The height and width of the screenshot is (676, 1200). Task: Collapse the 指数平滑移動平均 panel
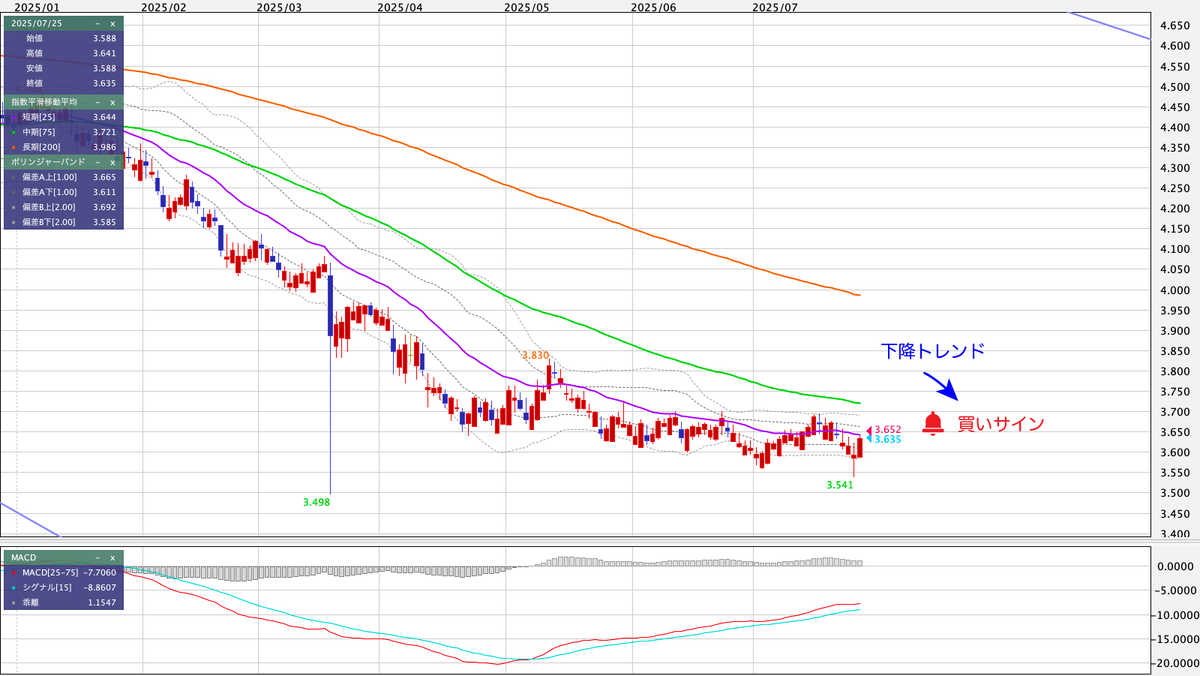point(96,102)
